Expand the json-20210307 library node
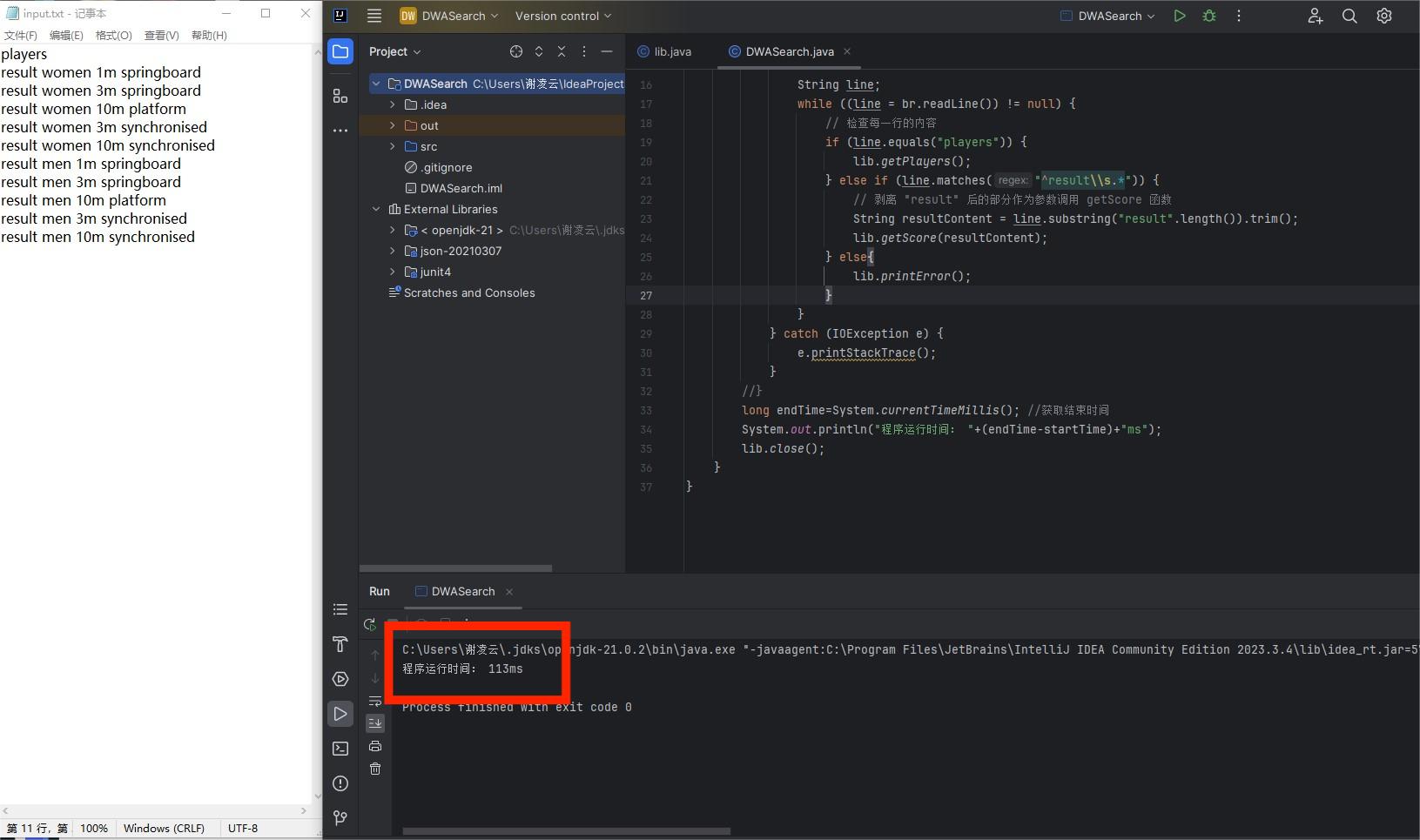Screen dimensions: 1420x840 tap(392, 251)
